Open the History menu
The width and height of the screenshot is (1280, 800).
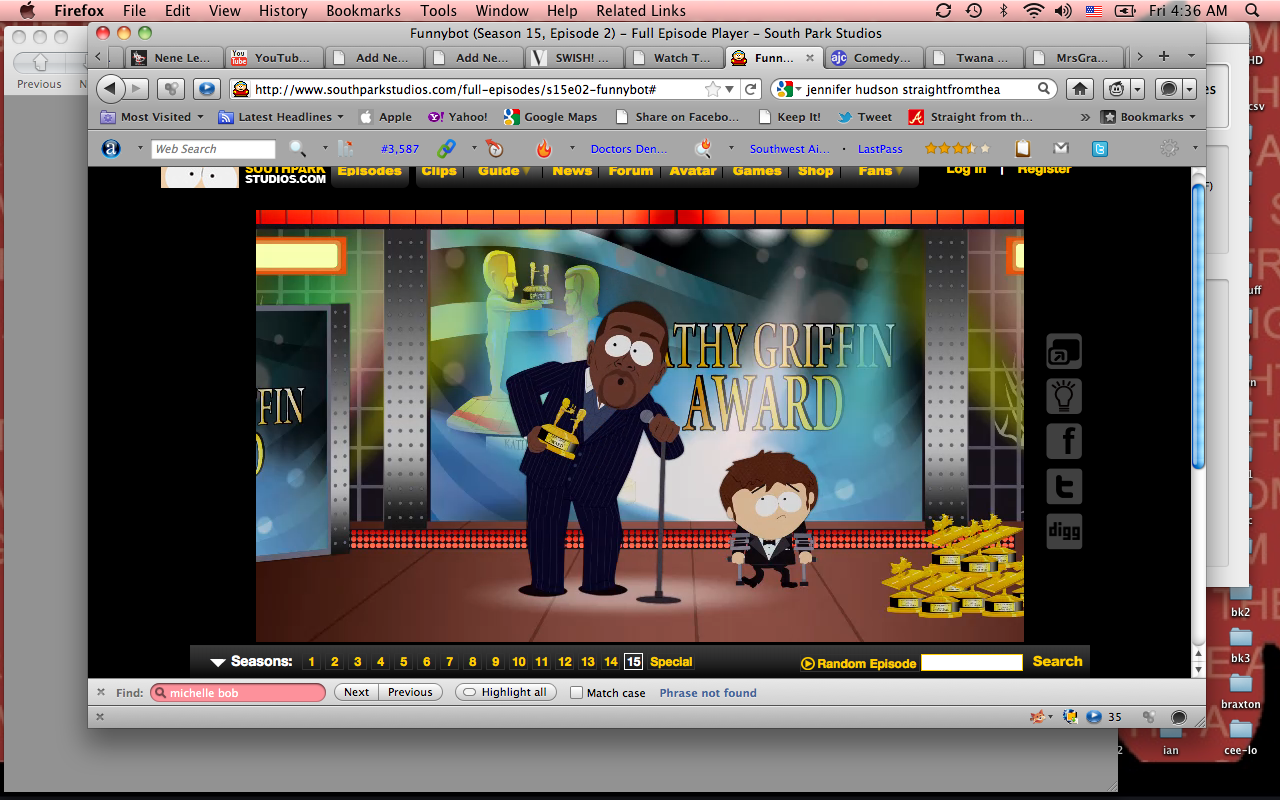click(283, 11)
